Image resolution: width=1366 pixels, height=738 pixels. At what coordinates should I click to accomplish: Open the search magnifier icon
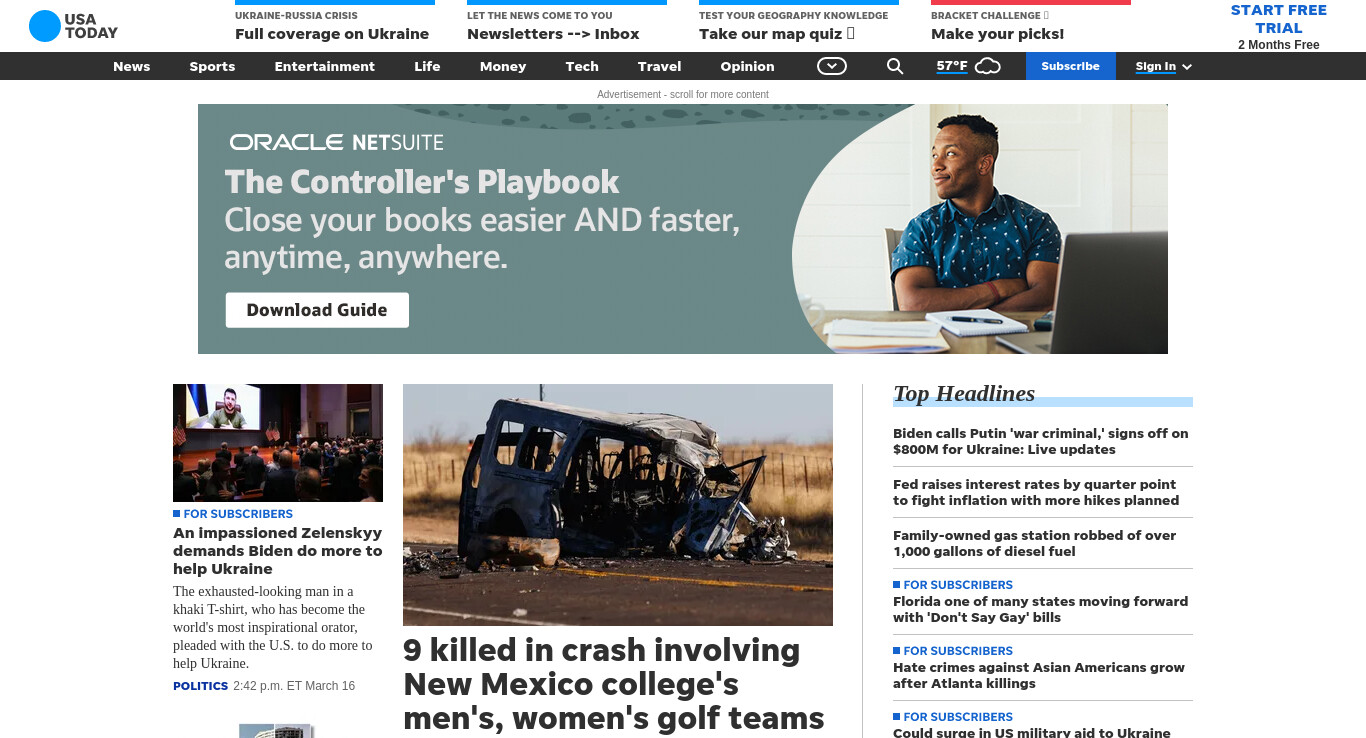pyautogui.click(x=895, y=66)
